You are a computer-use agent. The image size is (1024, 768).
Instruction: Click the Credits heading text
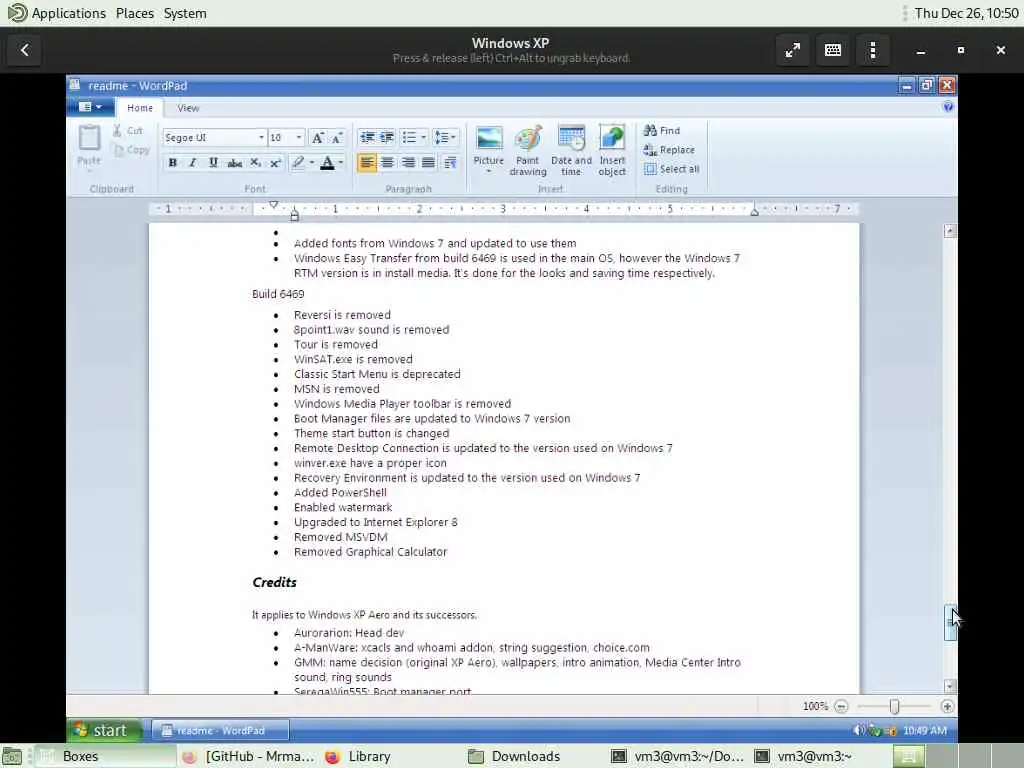[274, 582]
